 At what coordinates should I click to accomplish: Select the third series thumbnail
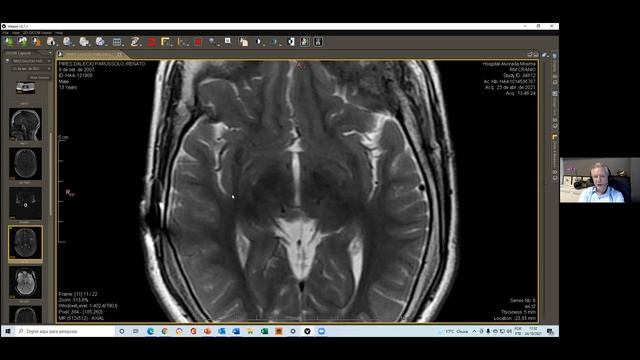coord(25,164)
